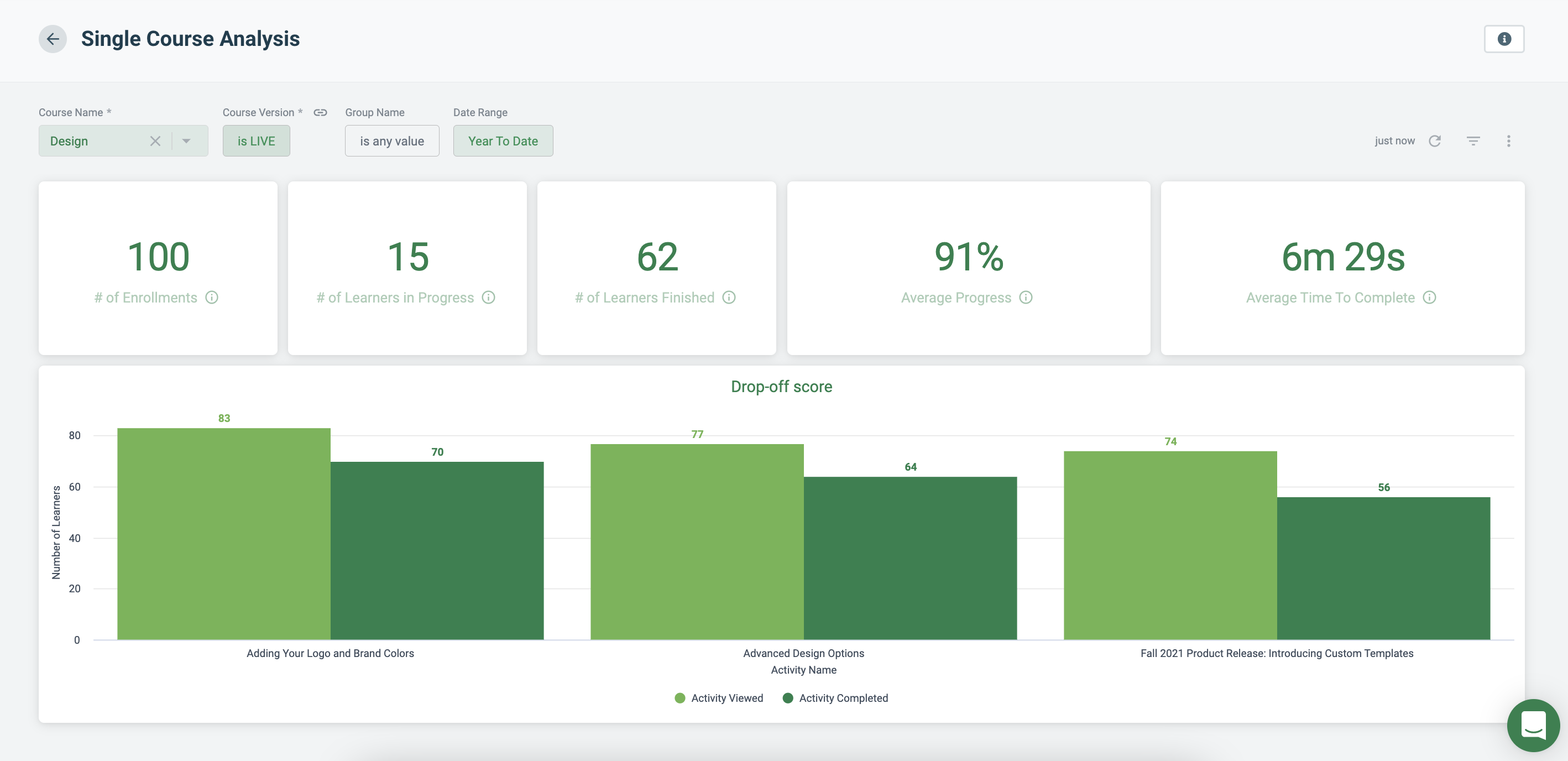The height and width of the screenshot is (761, 1568).
Task: Show info for # of Enrollments
Action: pos(212,298)
